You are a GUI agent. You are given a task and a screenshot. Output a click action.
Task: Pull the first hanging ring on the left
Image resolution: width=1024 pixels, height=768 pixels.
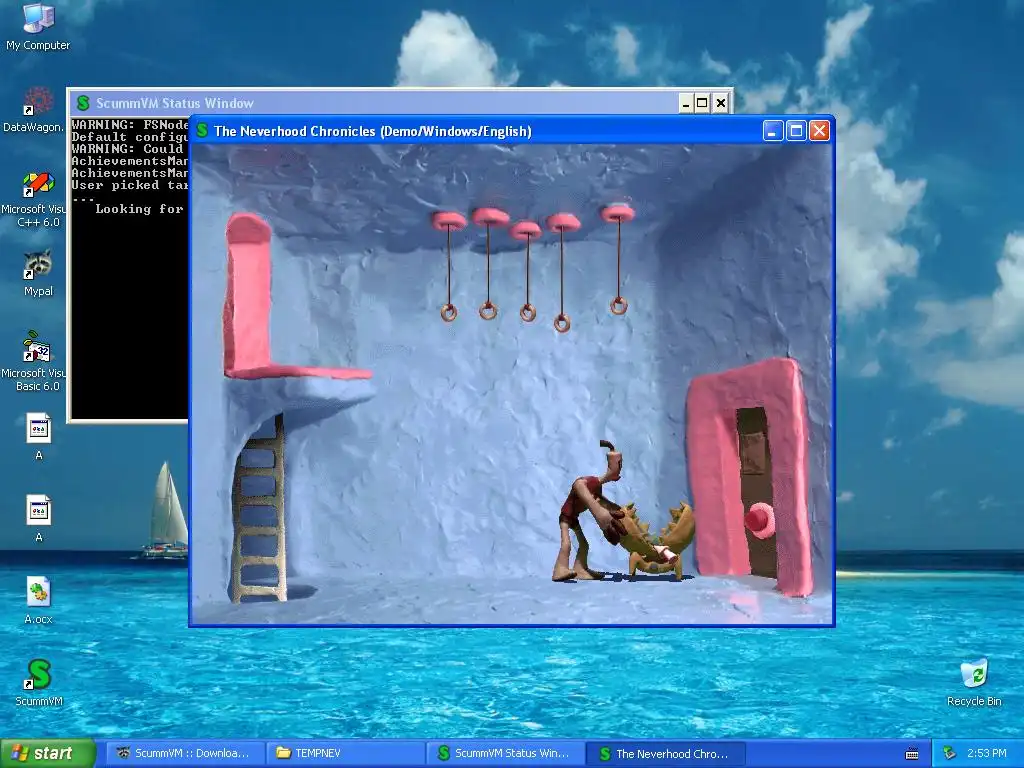(449, 312)
